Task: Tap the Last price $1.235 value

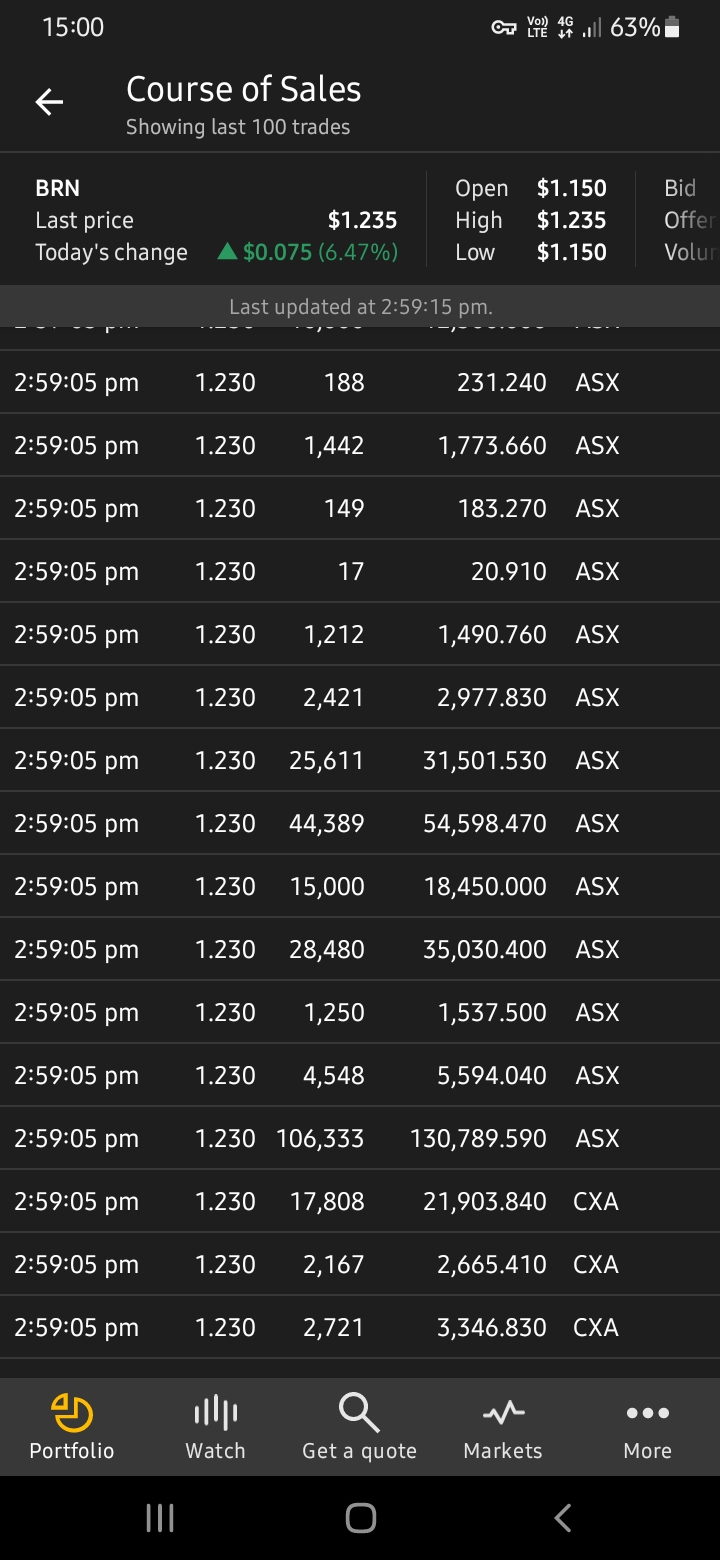Action: [x=362, y=220]
